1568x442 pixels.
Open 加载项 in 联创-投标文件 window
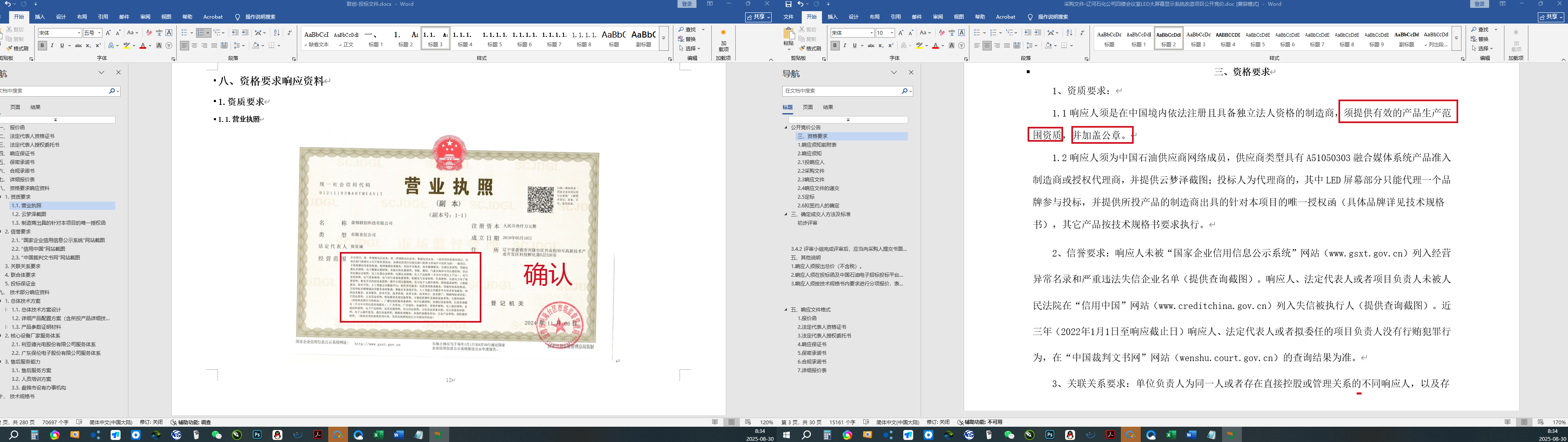point(723,40)
